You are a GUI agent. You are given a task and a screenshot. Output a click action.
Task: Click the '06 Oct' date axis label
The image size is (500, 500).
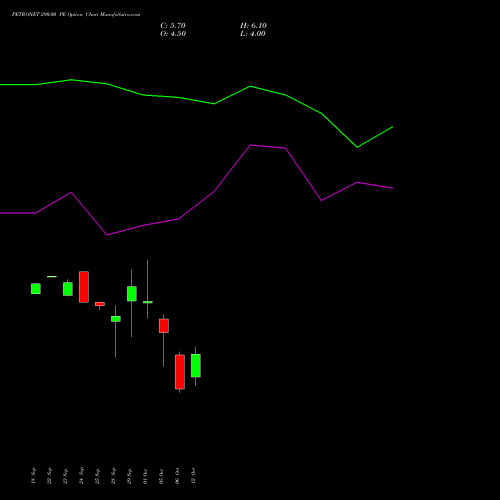pos(177,476)
